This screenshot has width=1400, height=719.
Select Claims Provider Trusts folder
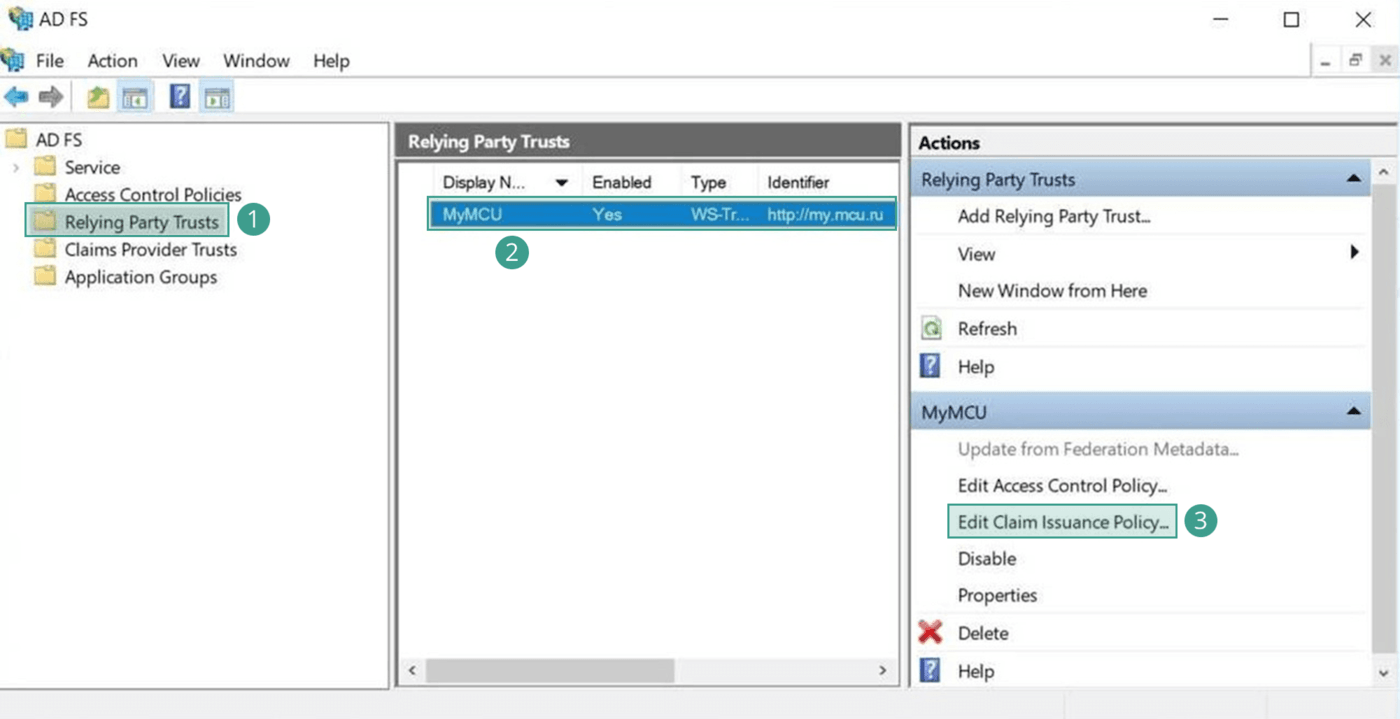point(150,250)
